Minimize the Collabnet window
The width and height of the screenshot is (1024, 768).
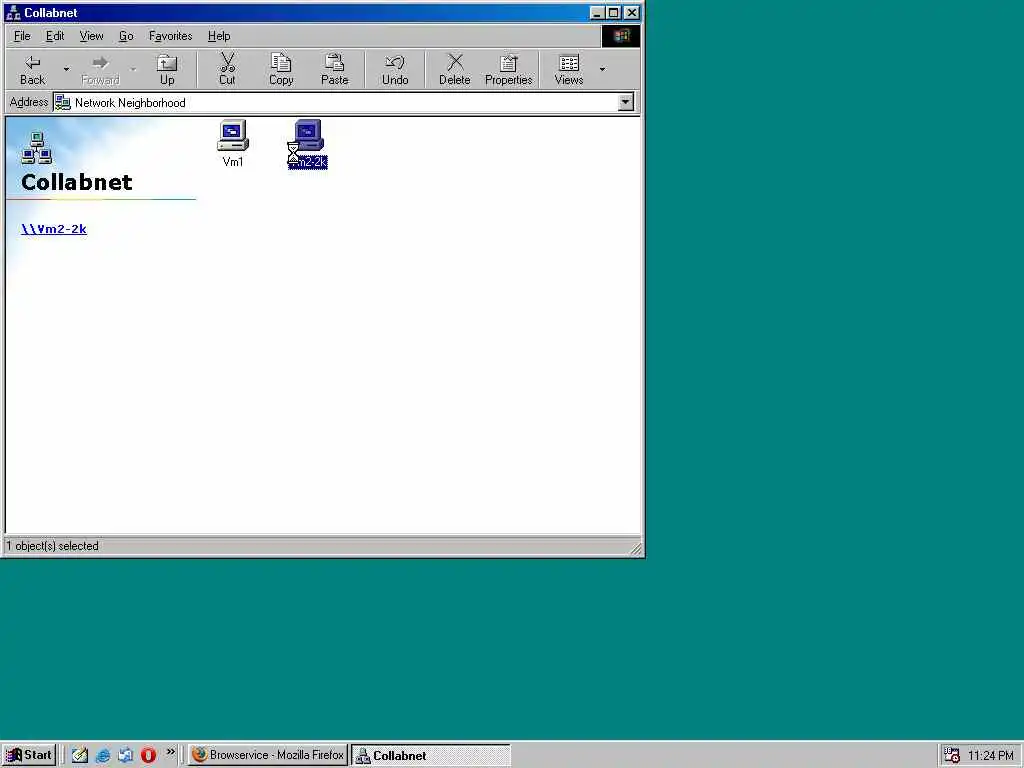(x=597, y=12)
